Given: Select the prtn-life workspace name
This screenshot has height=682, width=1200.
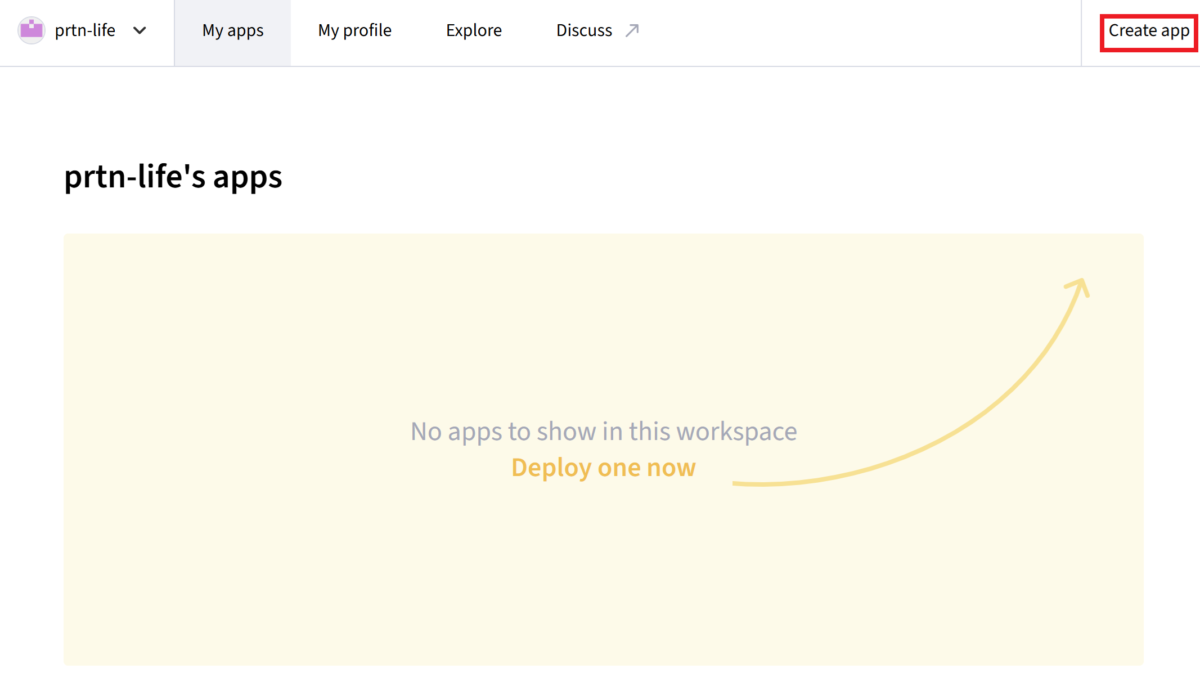Looking at the screenshot, I should point(85,30).
